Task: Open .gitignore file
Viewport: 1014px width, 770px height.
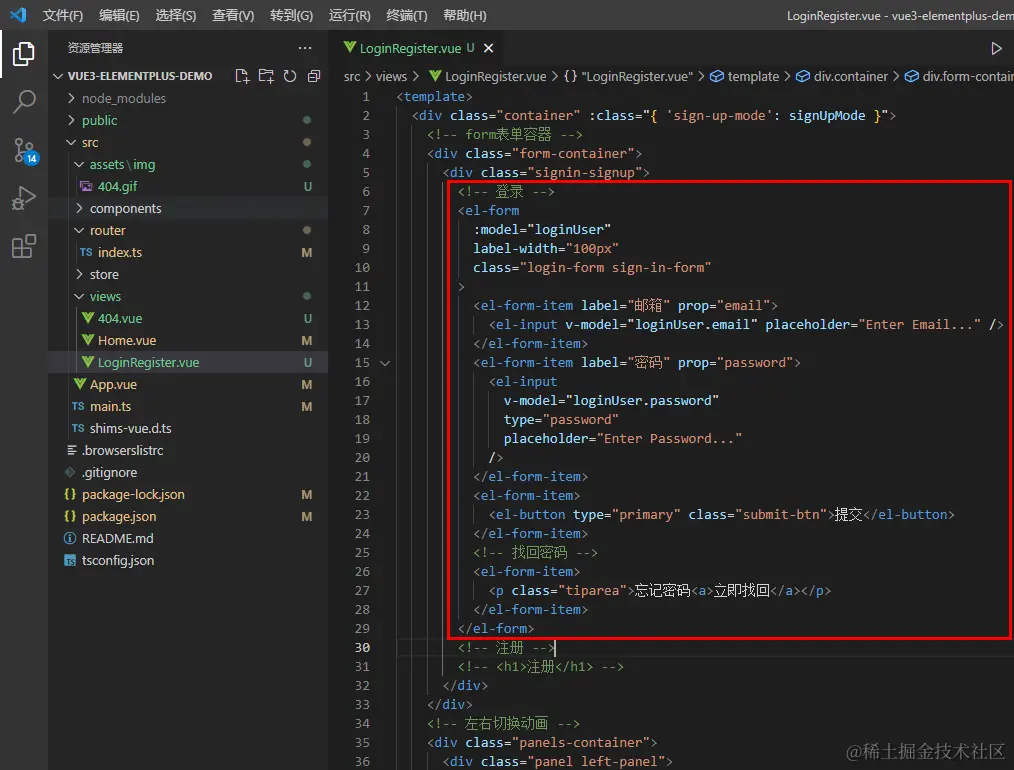Action: [188, 472]
